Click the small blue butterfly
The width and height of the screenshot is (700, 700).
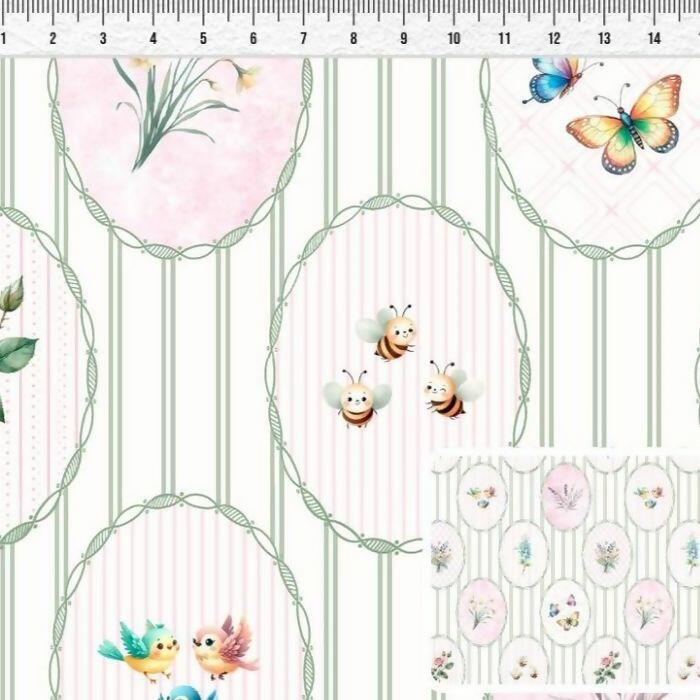pos(556,79)
